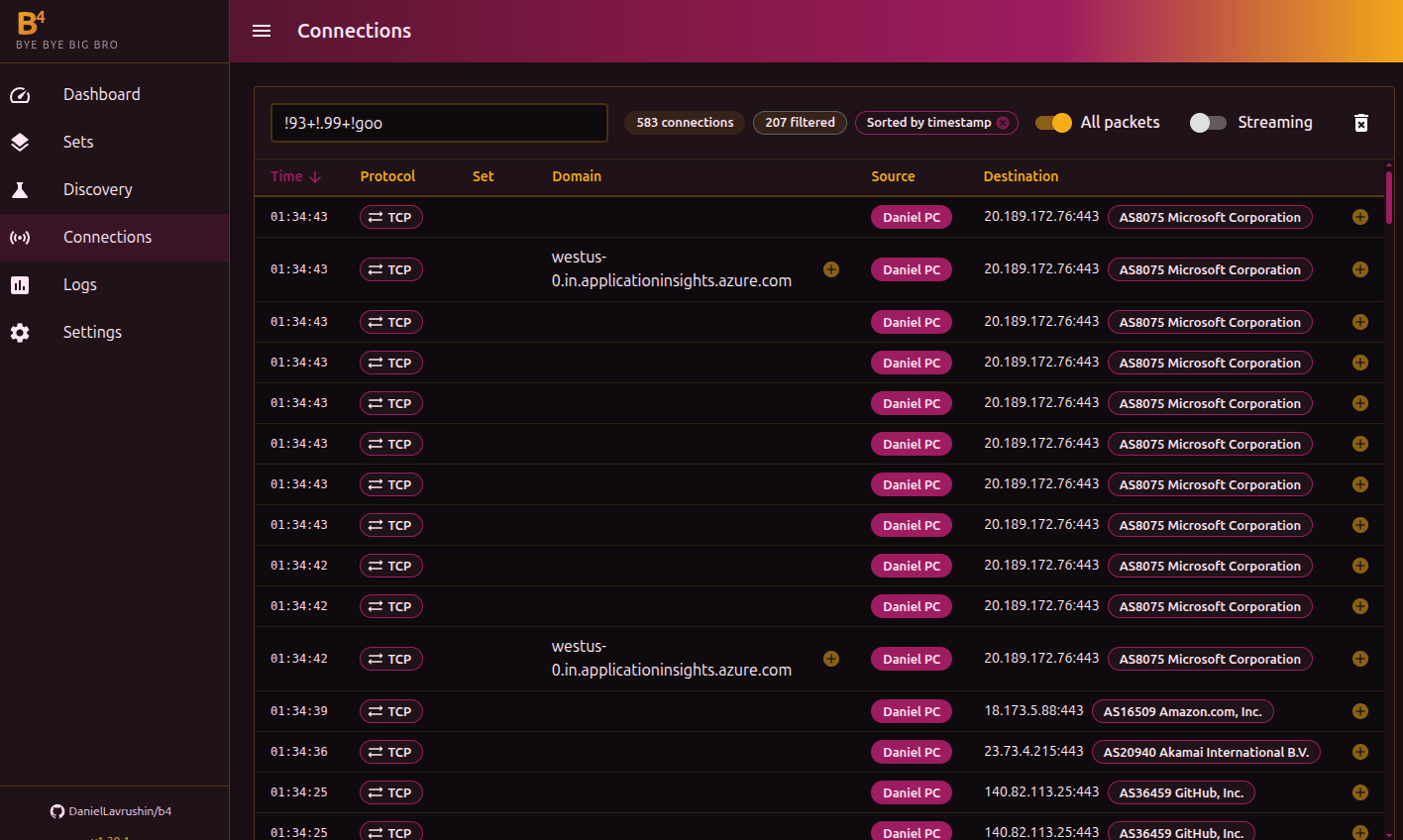
Task: Click the connections filter text field
Action: coord(438,123)
